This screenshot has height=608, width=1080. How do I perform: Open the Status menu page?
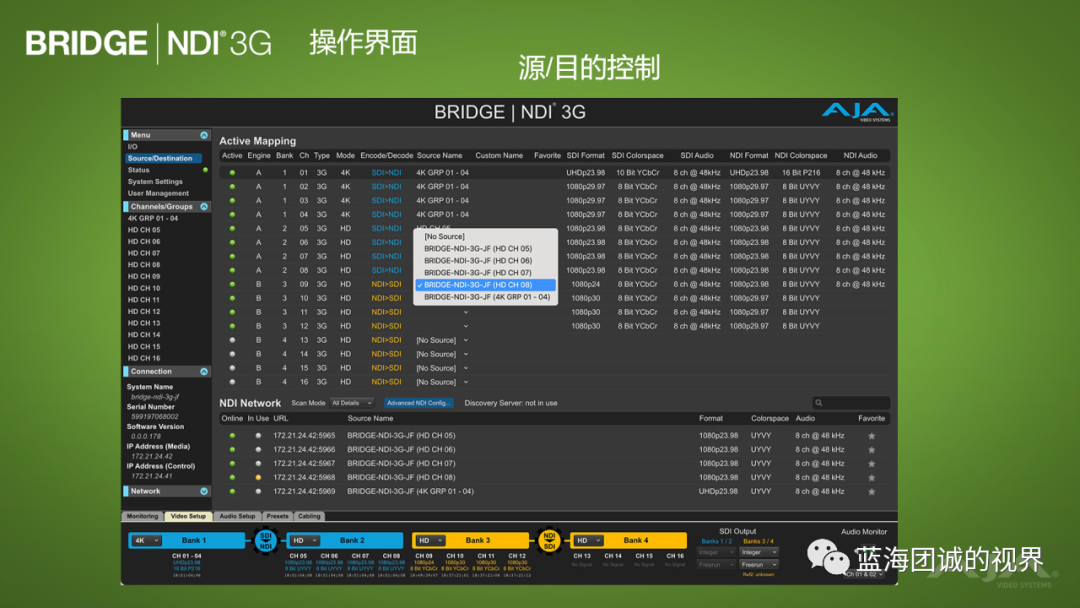click(138, 170)
